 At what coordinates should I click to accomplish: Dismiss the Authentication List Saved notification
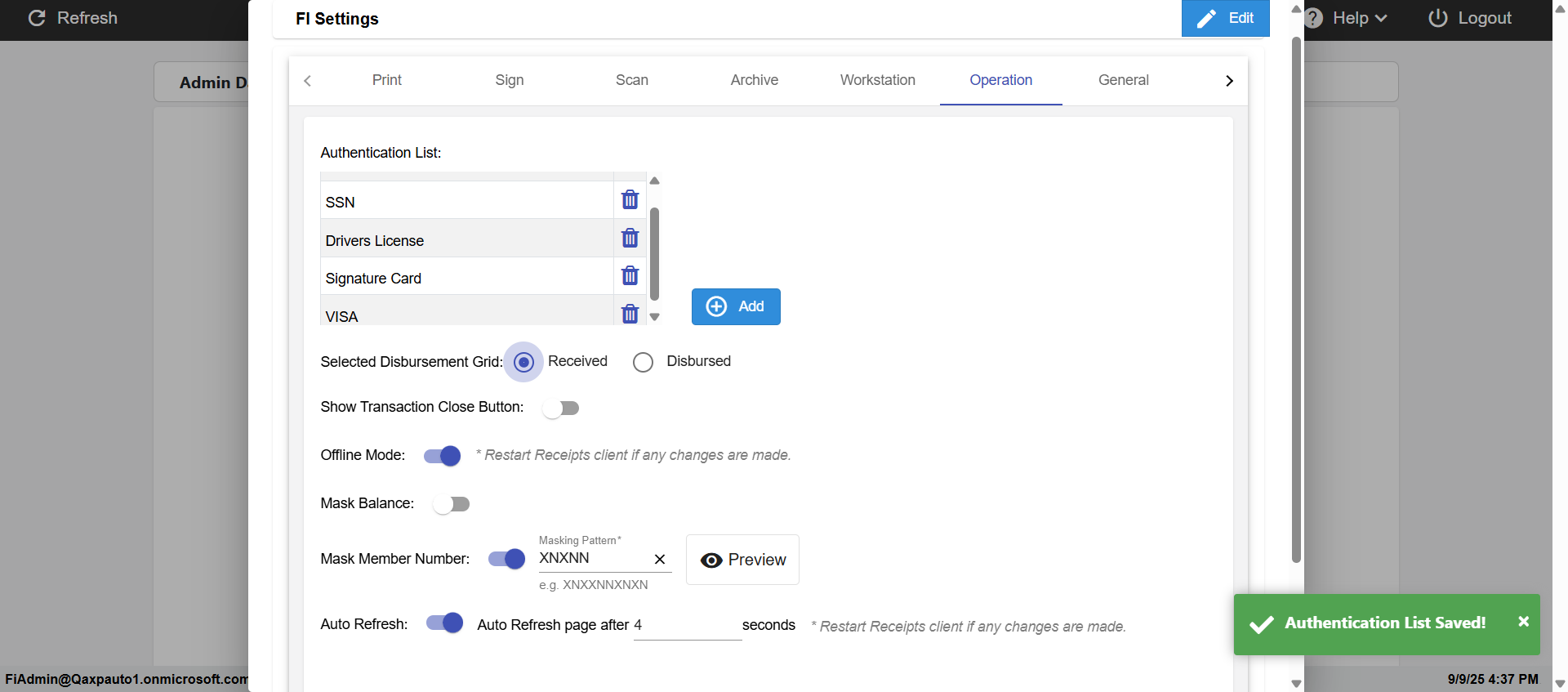pyautogui.click(x=1523, y=622)
